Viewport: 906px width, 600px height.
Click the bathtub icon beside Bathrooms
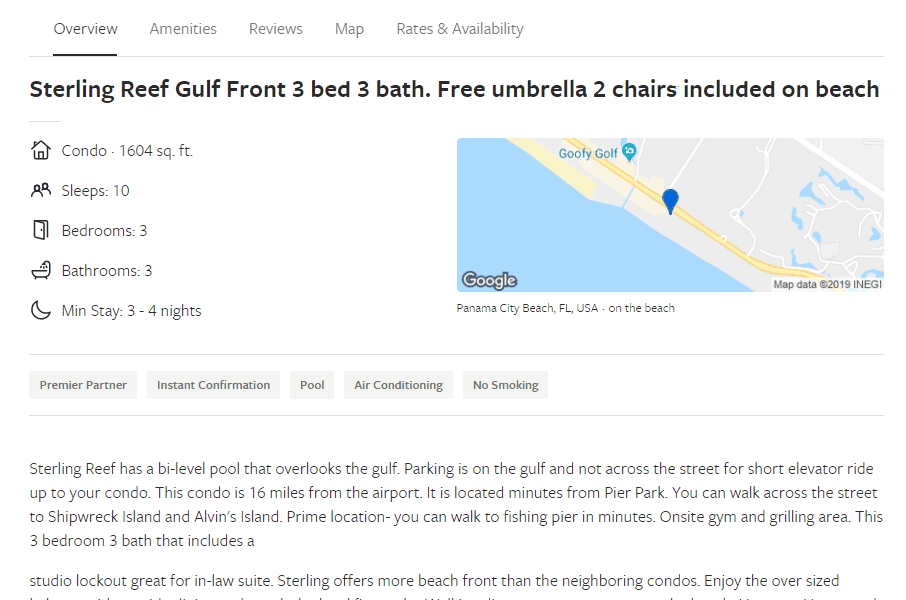click(40, 270)
